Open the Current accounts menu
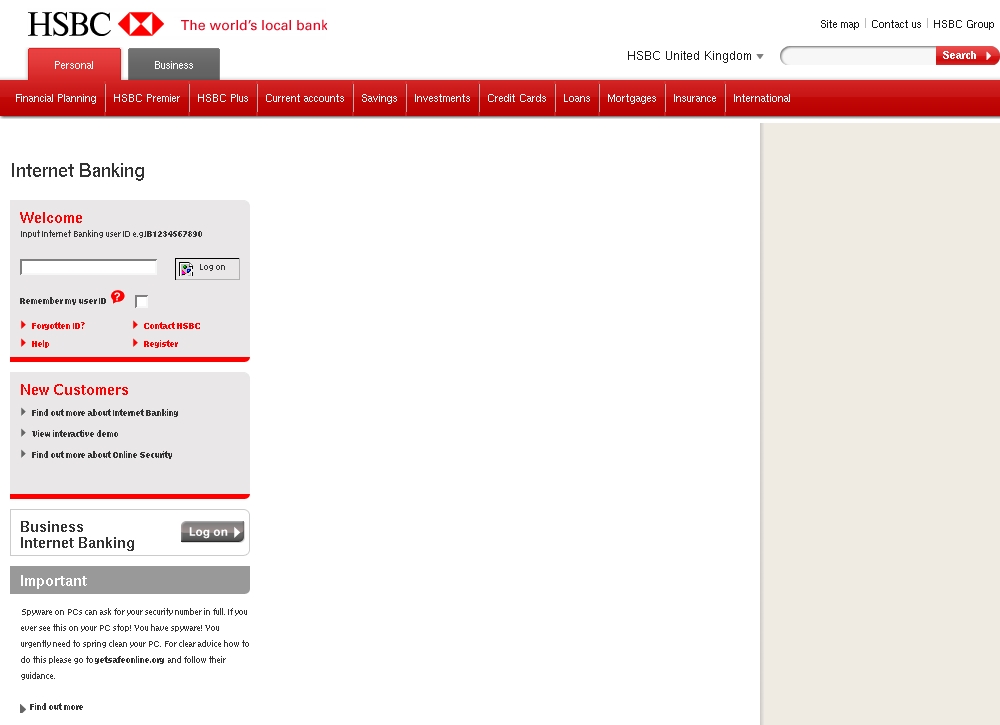The width and height of the screenshot is (1000, 725). click(305, 98)
